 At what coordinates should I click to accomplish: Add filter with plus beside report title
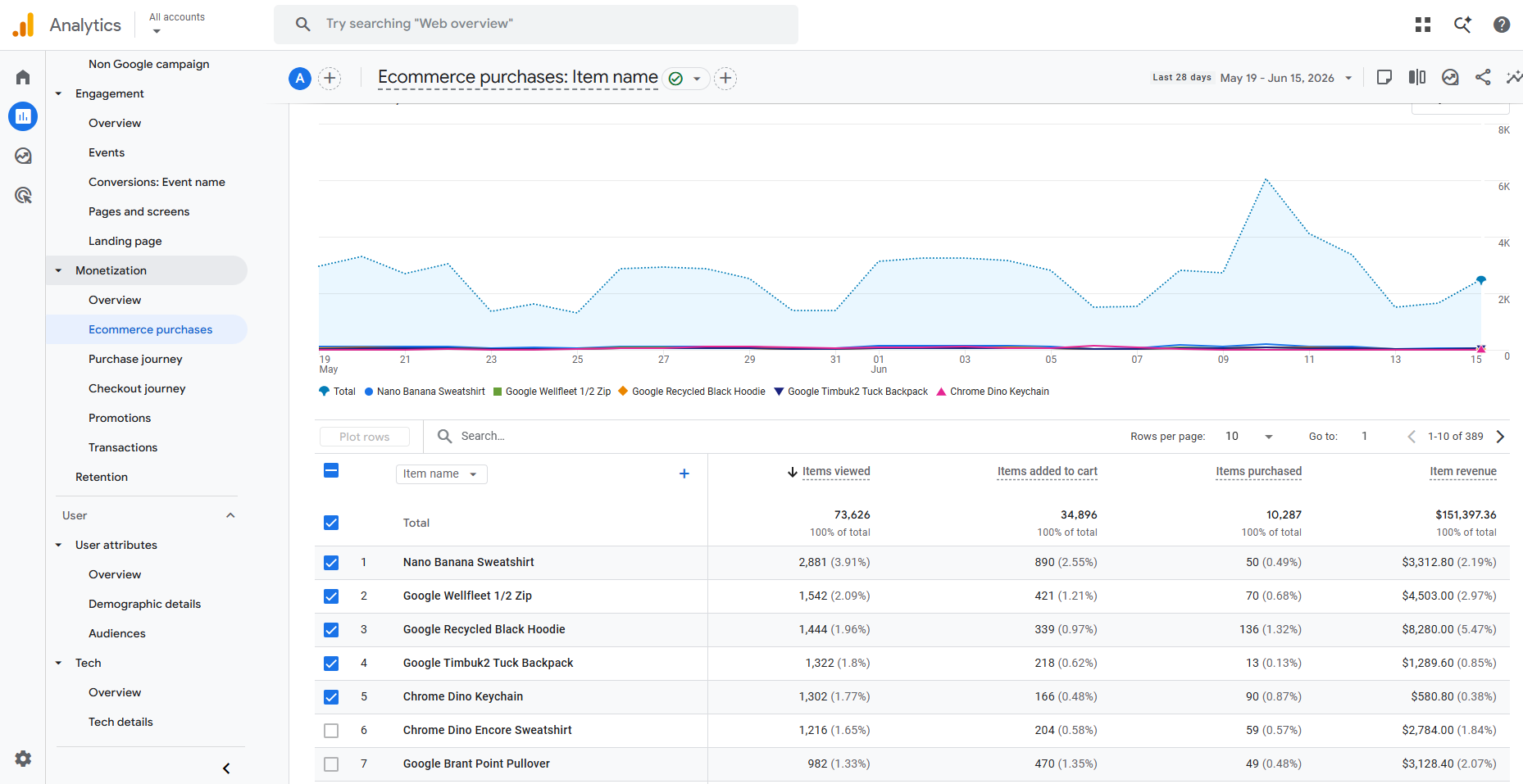[x=725, y=78]
